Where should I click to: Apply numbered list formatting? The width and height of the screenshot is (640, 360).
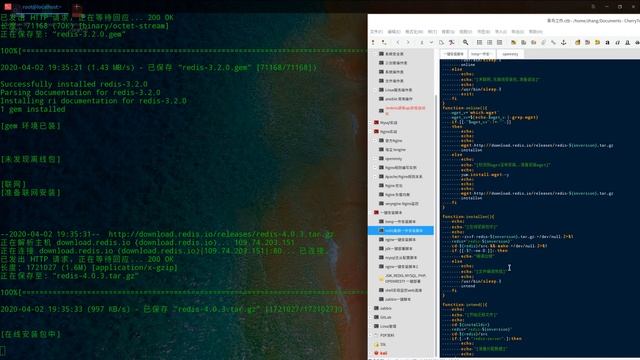click(x=489, y=42)
